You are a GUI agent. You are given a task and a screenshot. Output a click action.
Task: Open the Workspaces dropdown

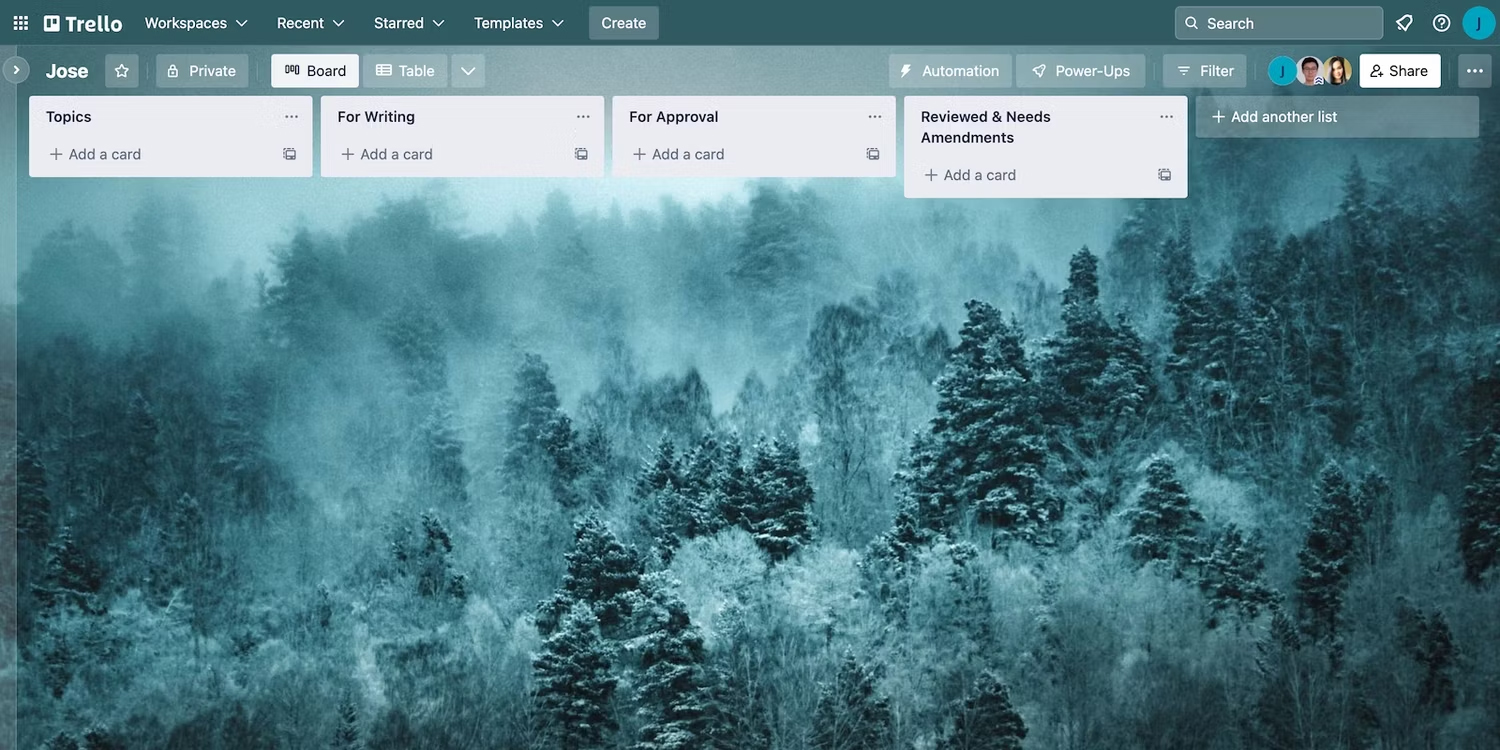(x=194, y=22)
